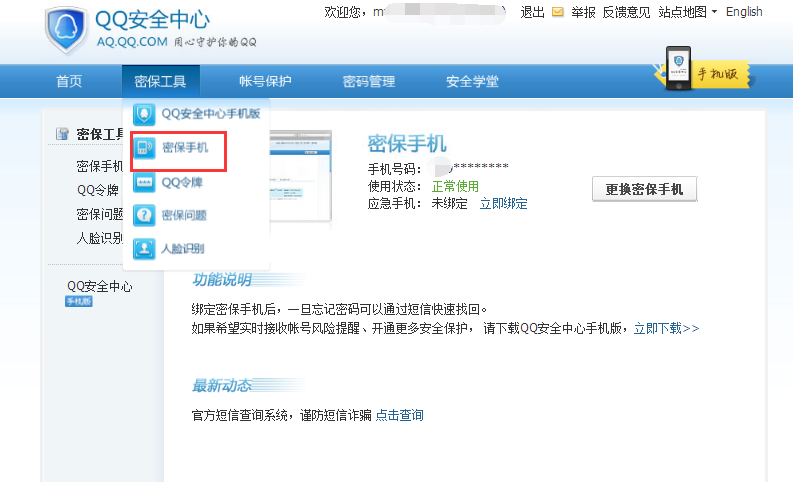Click the 密保工具 sidebar header icon

tap(62, 134)
